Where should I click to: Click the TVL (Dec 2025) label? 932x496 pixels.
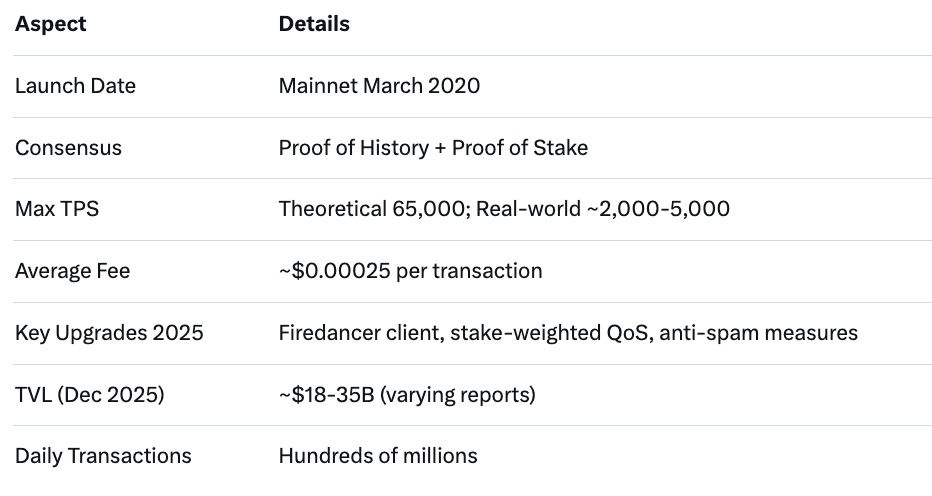point(89,395)
